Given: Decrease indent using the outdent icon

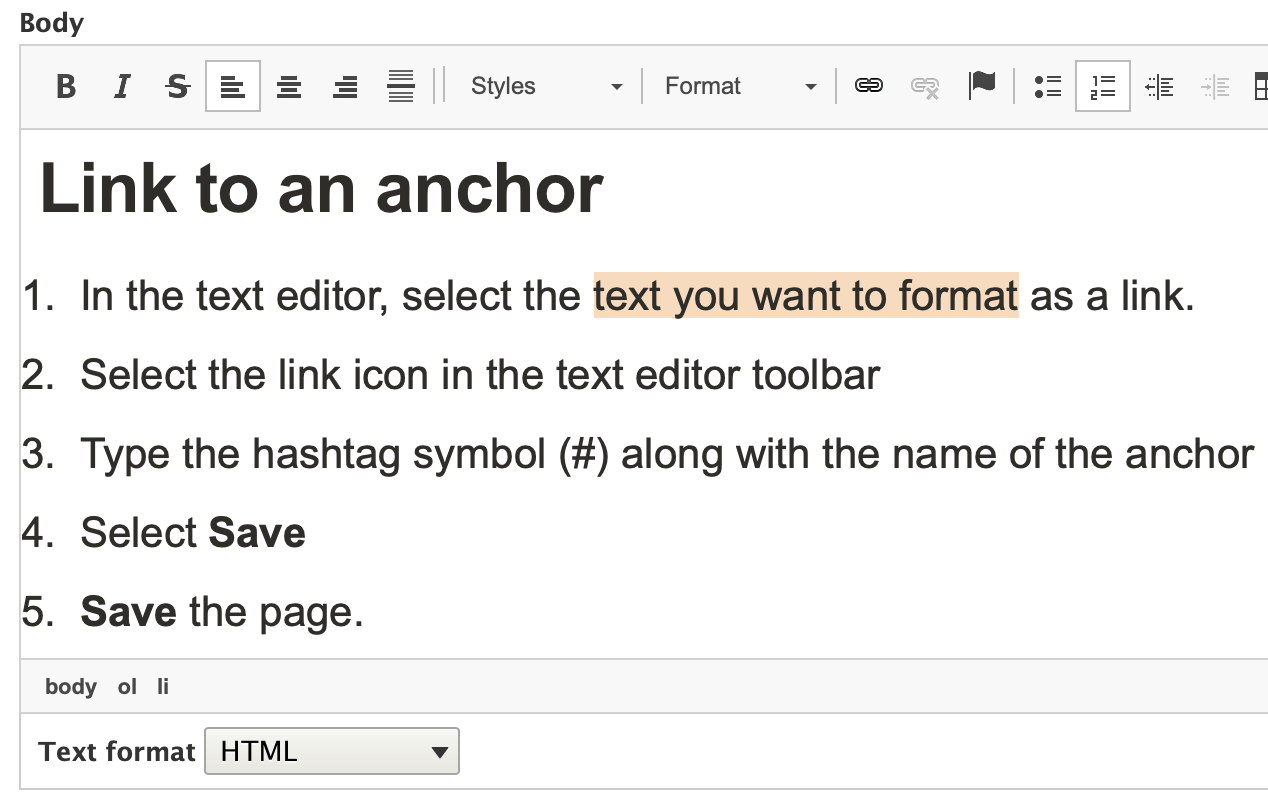Looking at the screenshot, I should coord(1159,86).
